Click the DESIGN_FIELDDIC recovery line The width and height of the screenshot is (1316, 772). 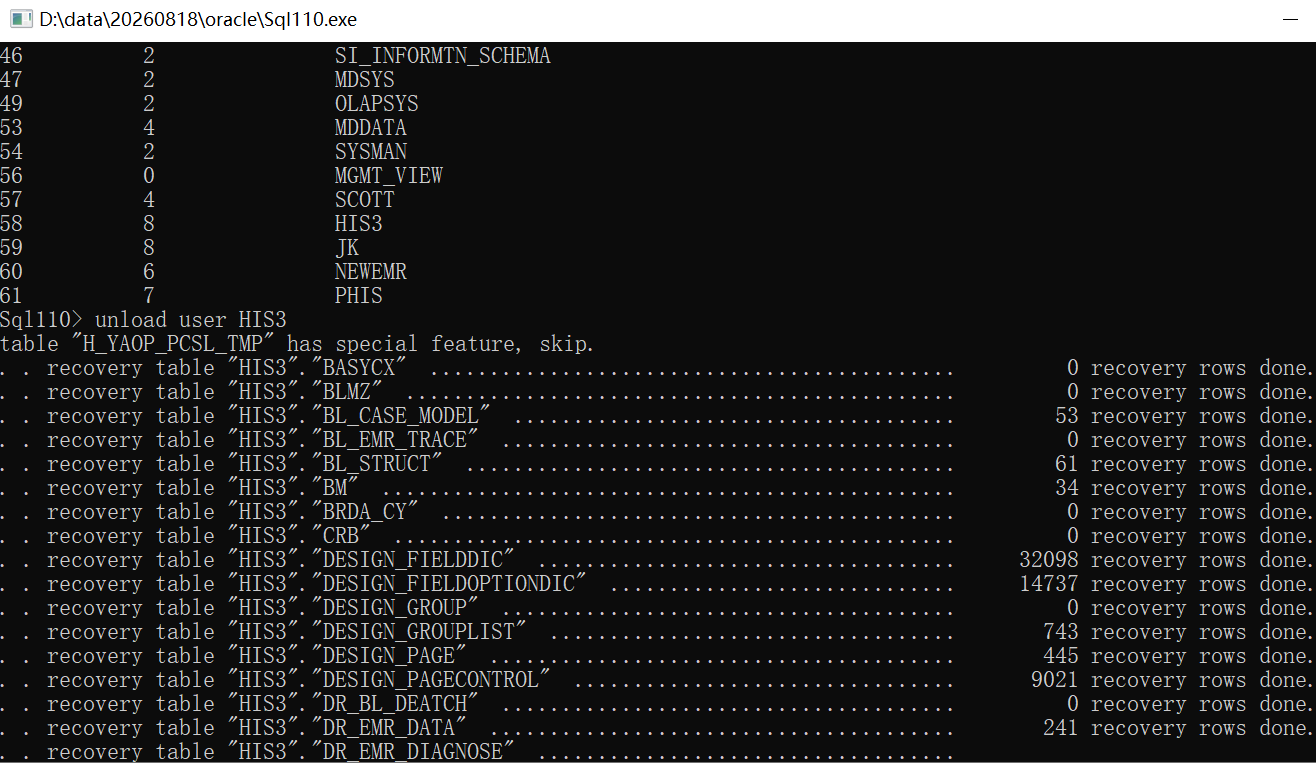(657, 560)
